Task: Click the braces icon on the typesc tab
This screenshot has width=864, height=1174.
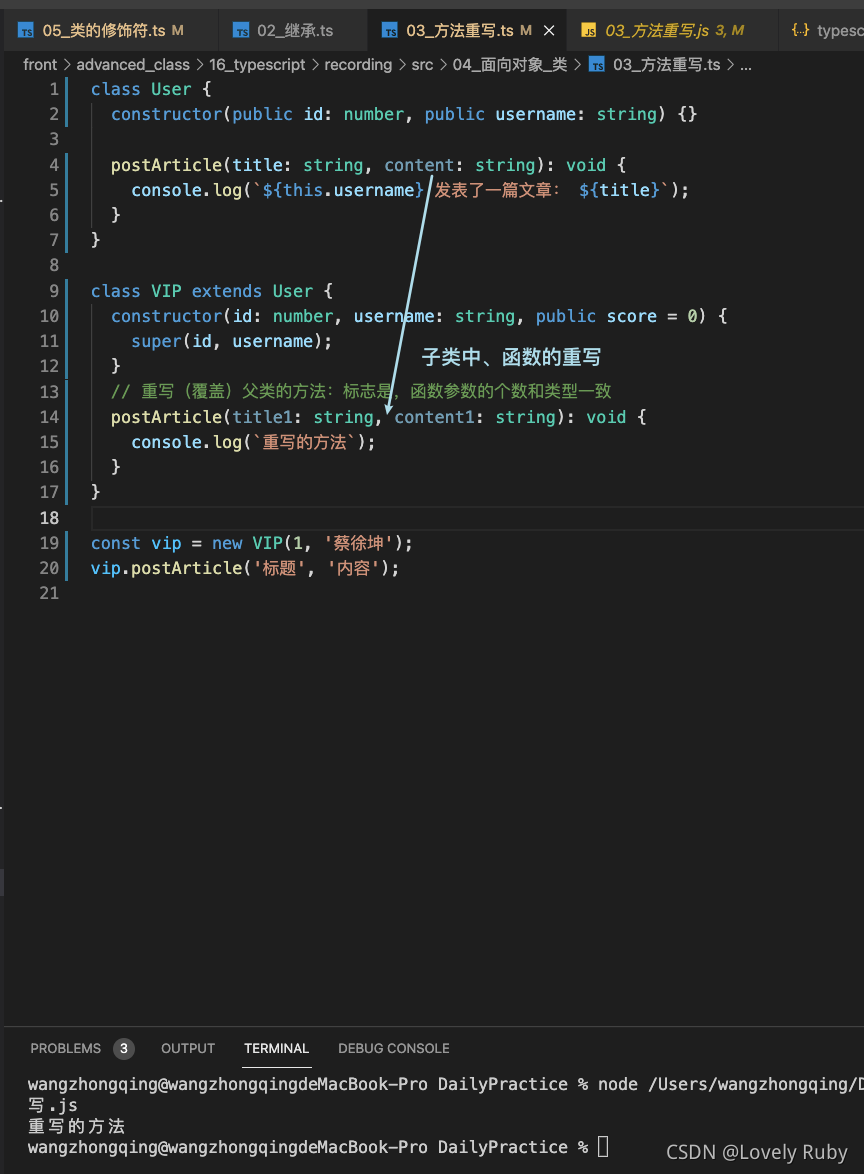Action: tap(800, 30)
